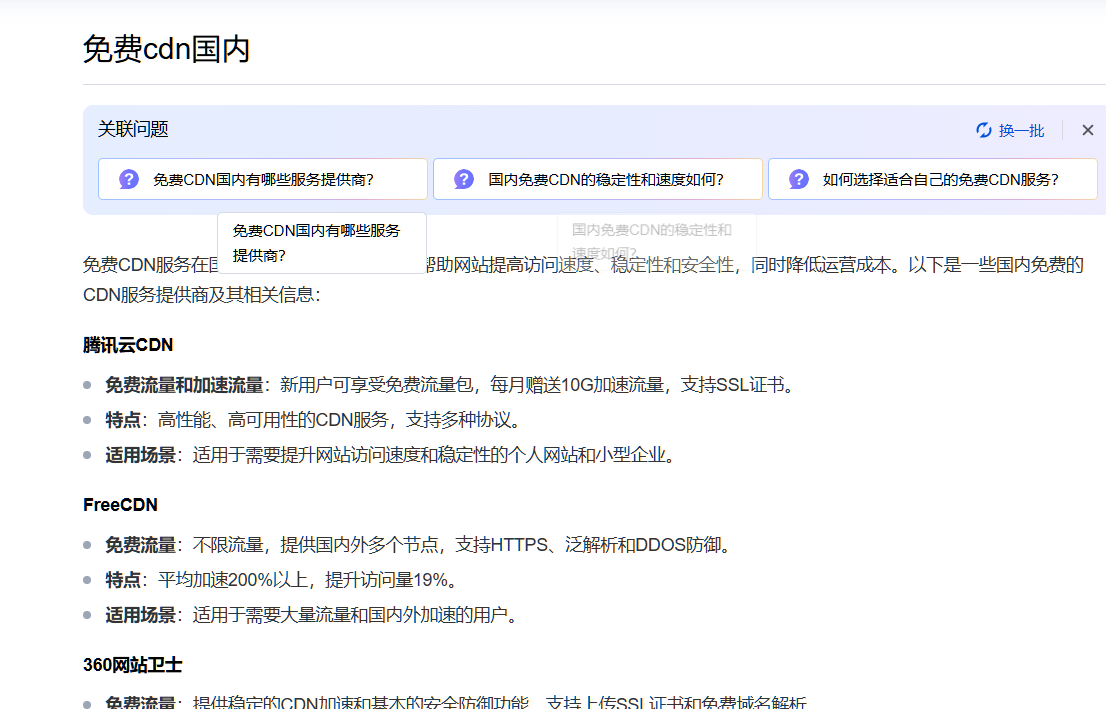Click bullet text 高性能、高可用性的CDN服务
This screenshot has height=709, width=1106.
tap(273, 420)
